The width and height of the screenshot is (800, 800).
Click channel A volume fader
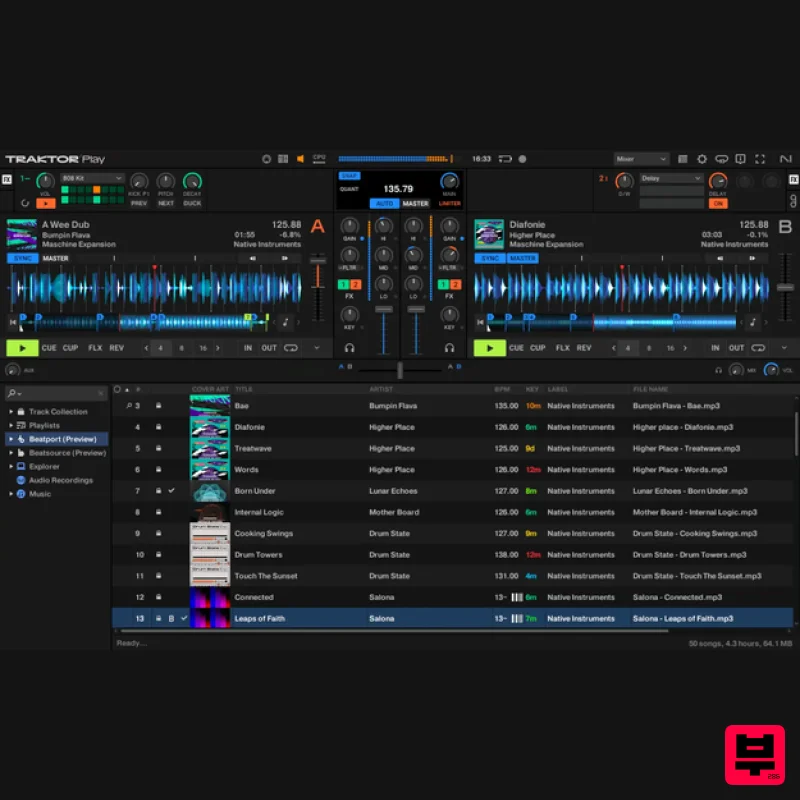[x=384, y=310]
